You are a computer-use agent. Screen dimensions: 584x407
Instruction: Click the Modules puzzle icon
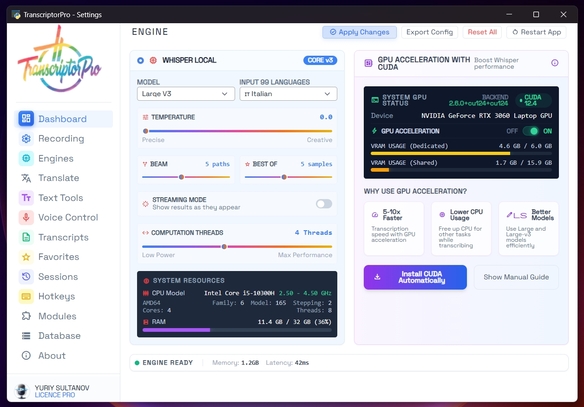click(x=26, y=316)
